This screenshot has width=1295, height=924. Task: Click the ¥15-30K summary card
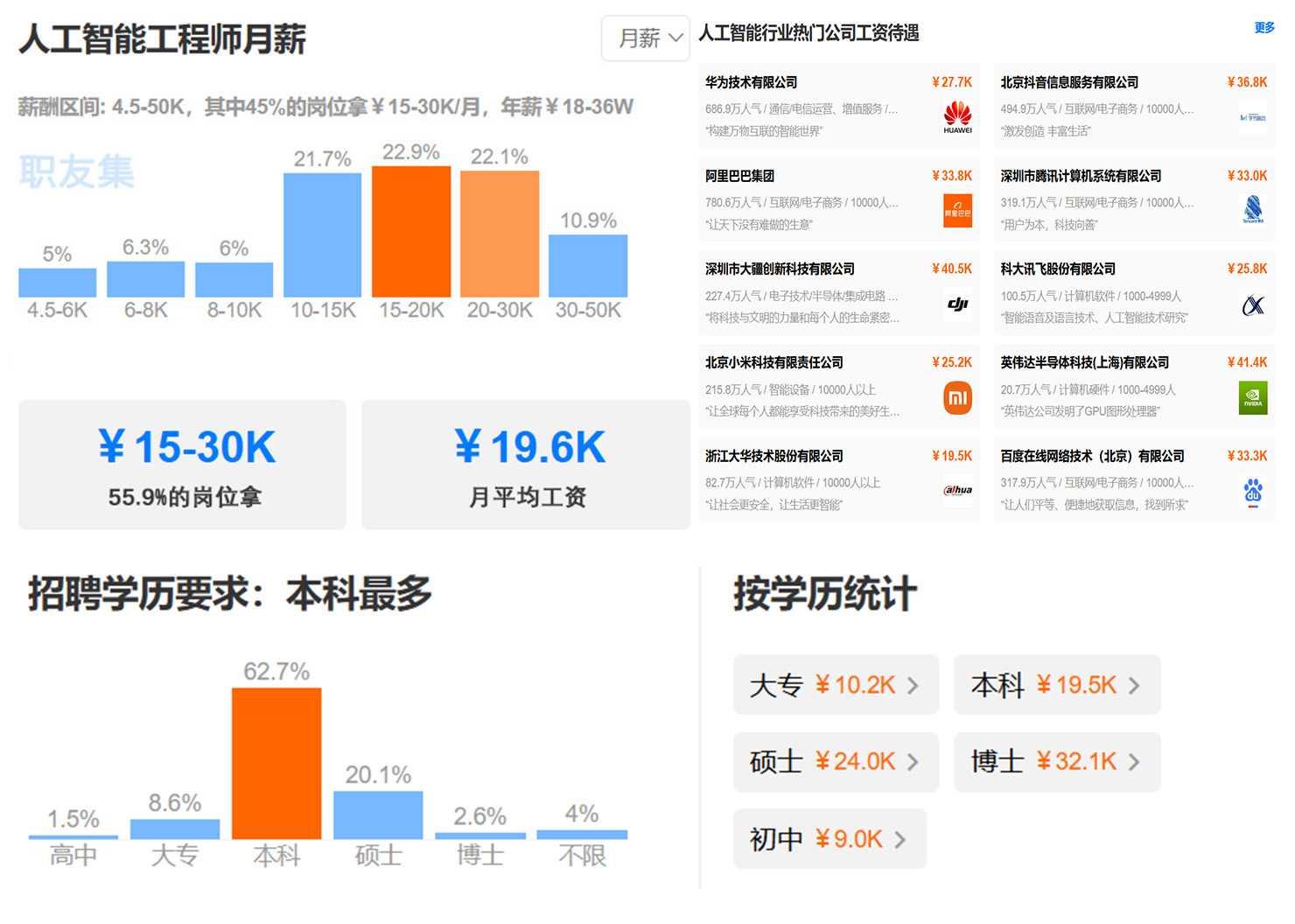pyautogui.click(x=182, y=465)
